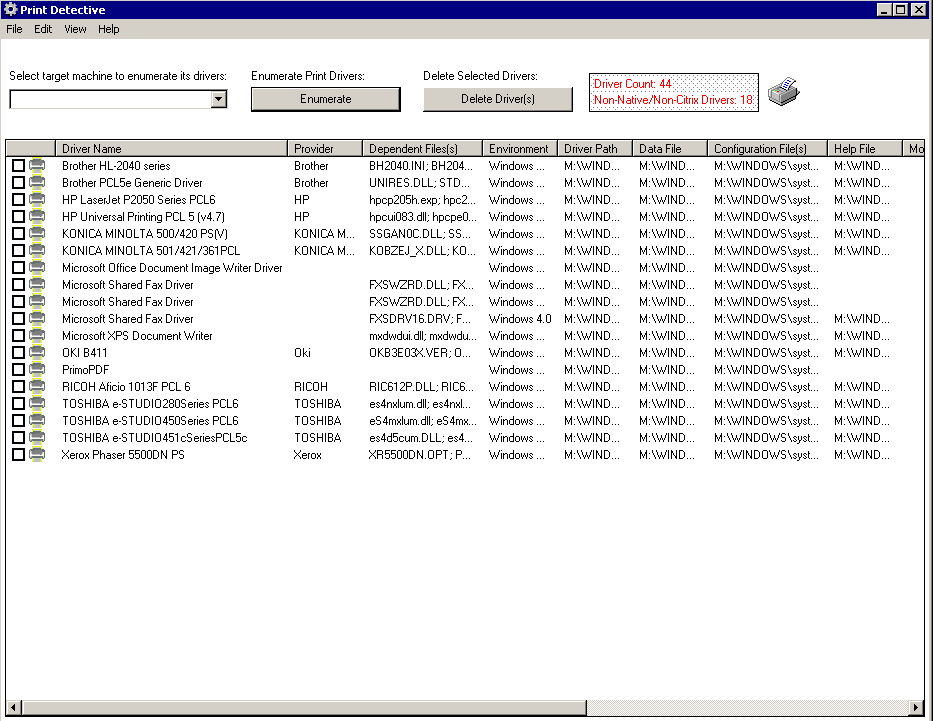Click the 'Windows 4.0' environment cell
This screenshot has width=933, height=721.
[520, 319]
